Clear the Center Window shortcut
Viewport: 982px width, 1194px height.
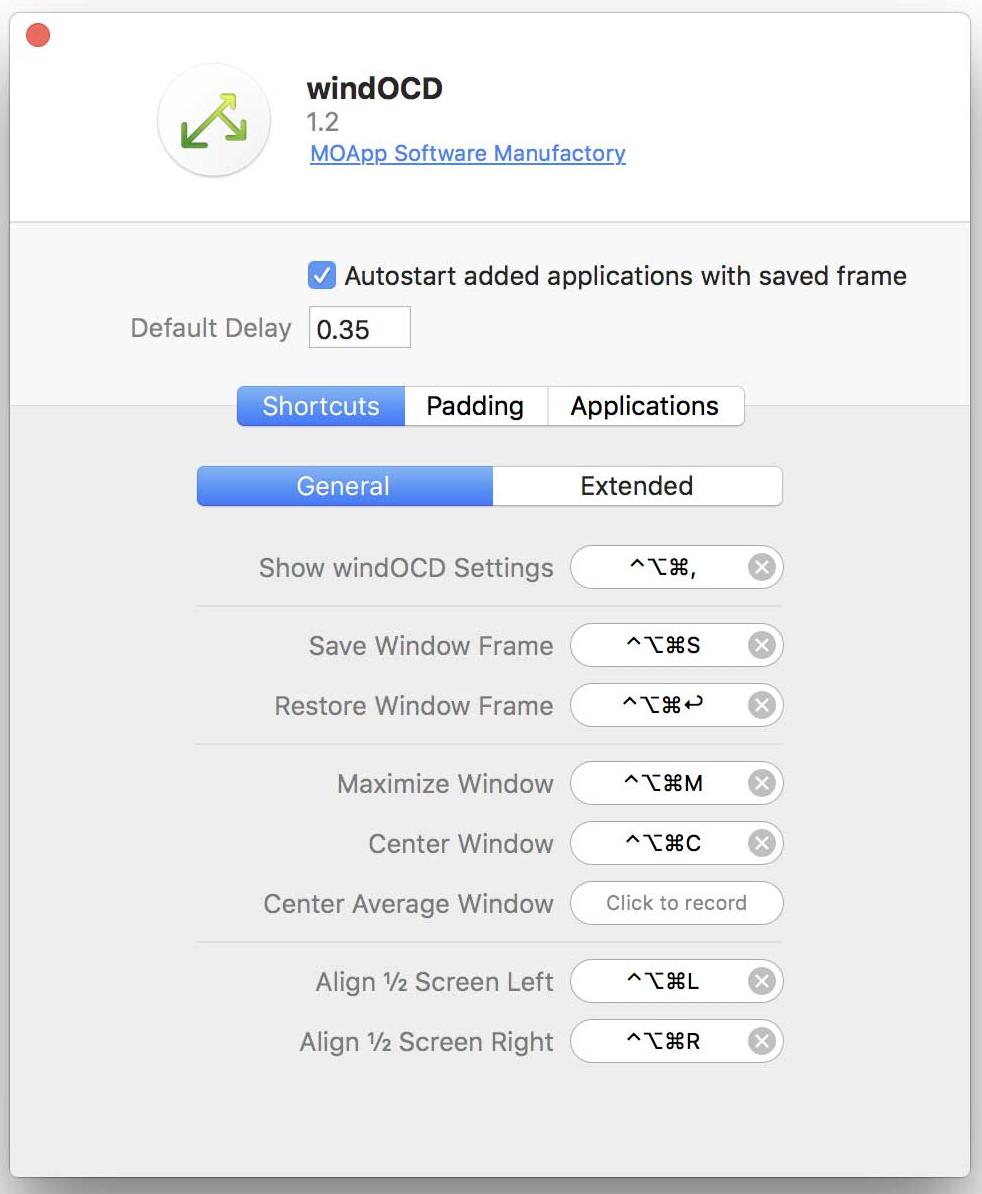pos(761,843)
